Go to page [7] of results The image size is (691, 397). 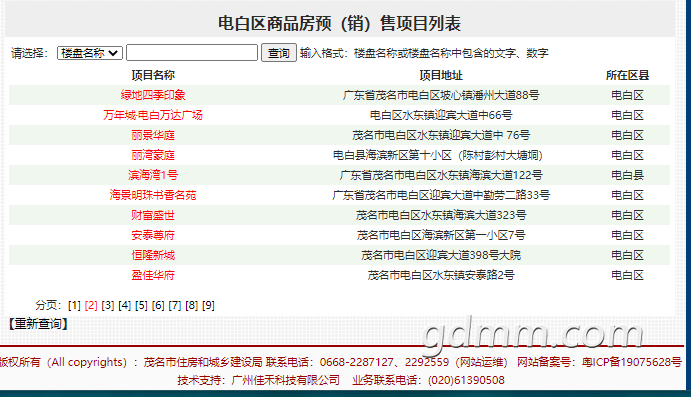point(175,305)
